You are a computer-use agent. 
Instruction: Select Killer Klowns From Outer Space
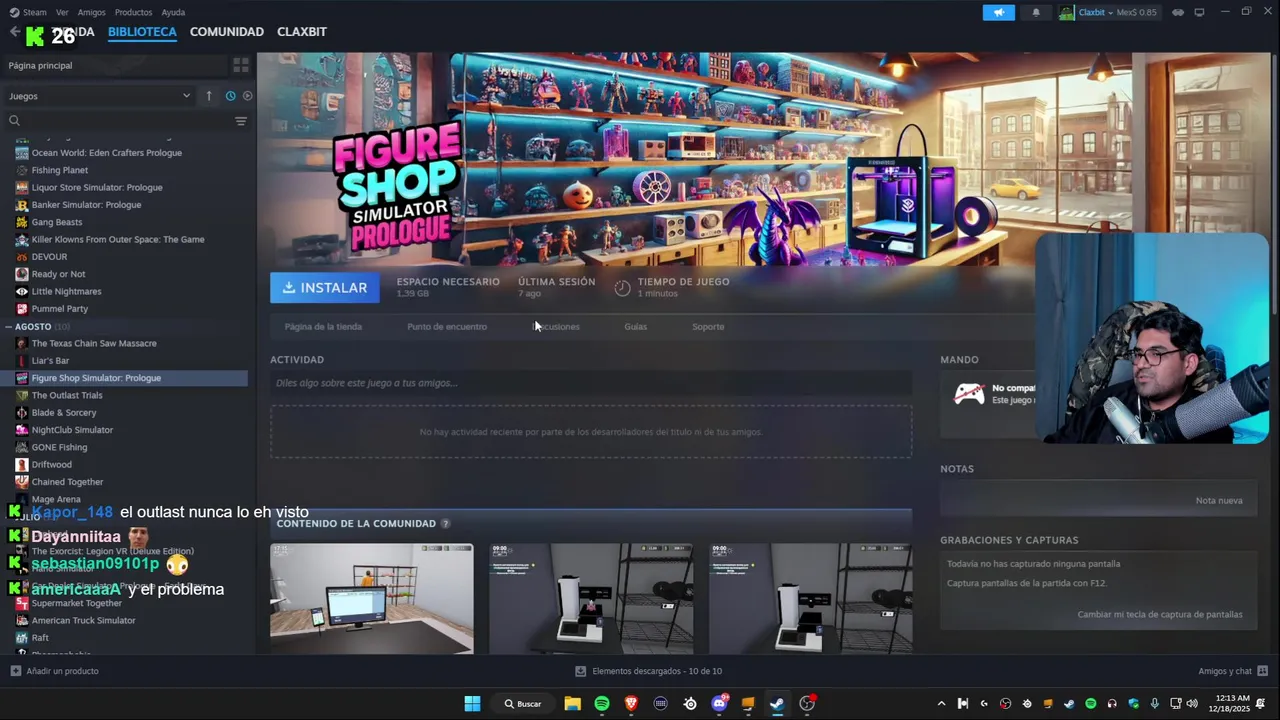tap(118, 240)
